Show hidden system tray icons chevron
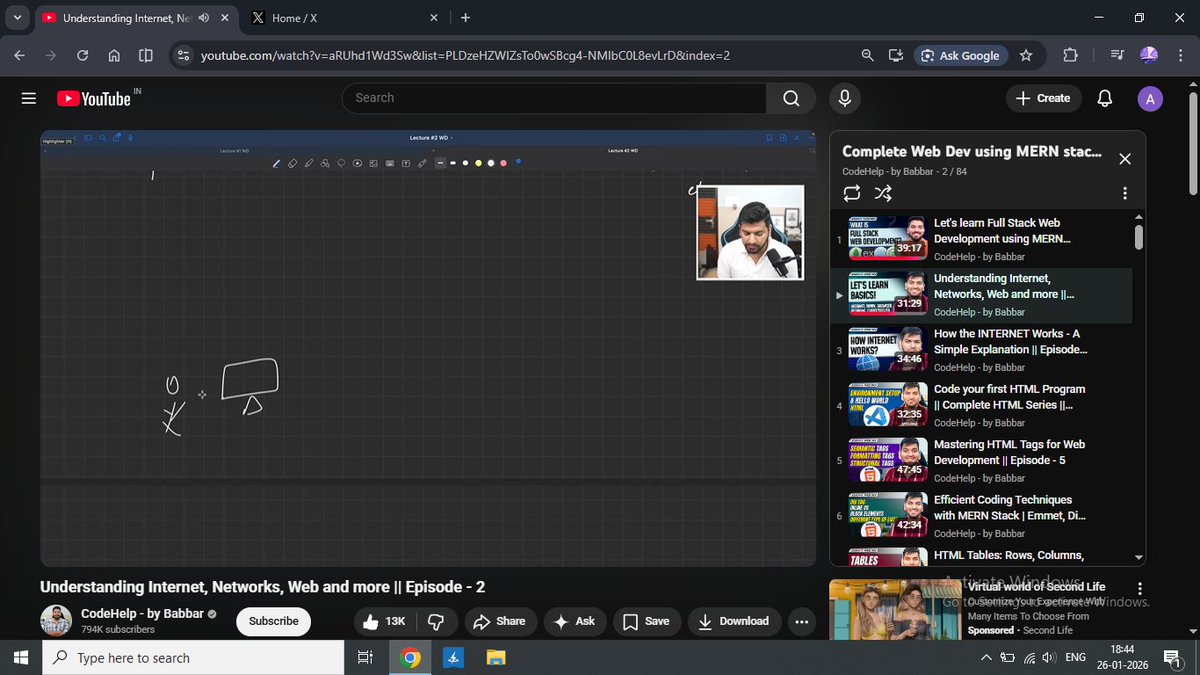This screenshot has height=675, width=1200. pos(986,658)
